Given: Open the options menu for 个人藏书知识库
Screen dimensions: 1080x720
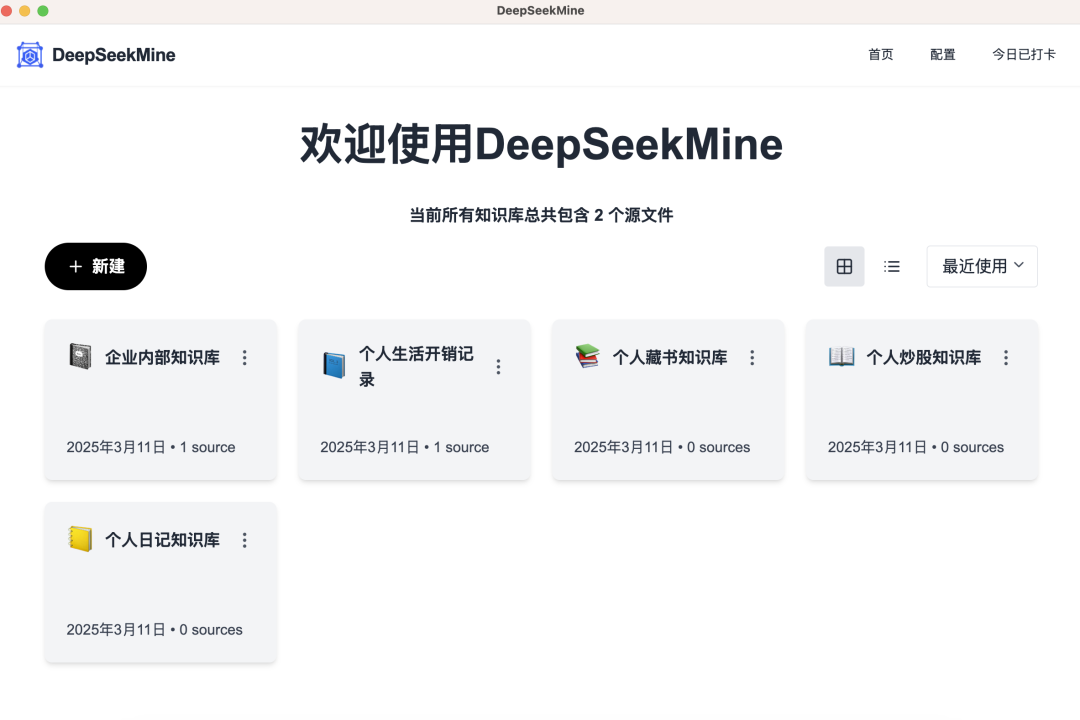Looking at the screenshot, I should click(752, 357).
